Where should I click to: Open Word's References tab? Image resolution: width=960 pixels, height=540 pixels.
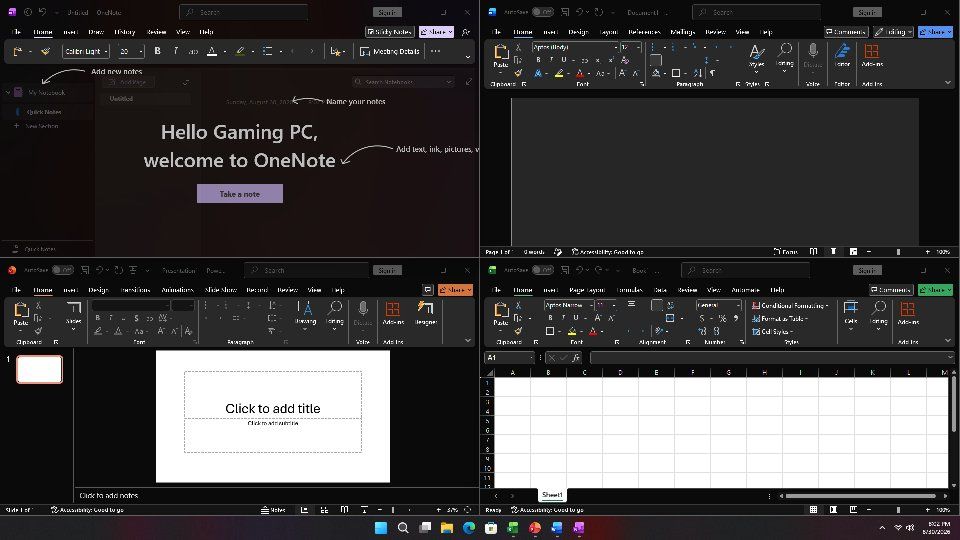644,32
